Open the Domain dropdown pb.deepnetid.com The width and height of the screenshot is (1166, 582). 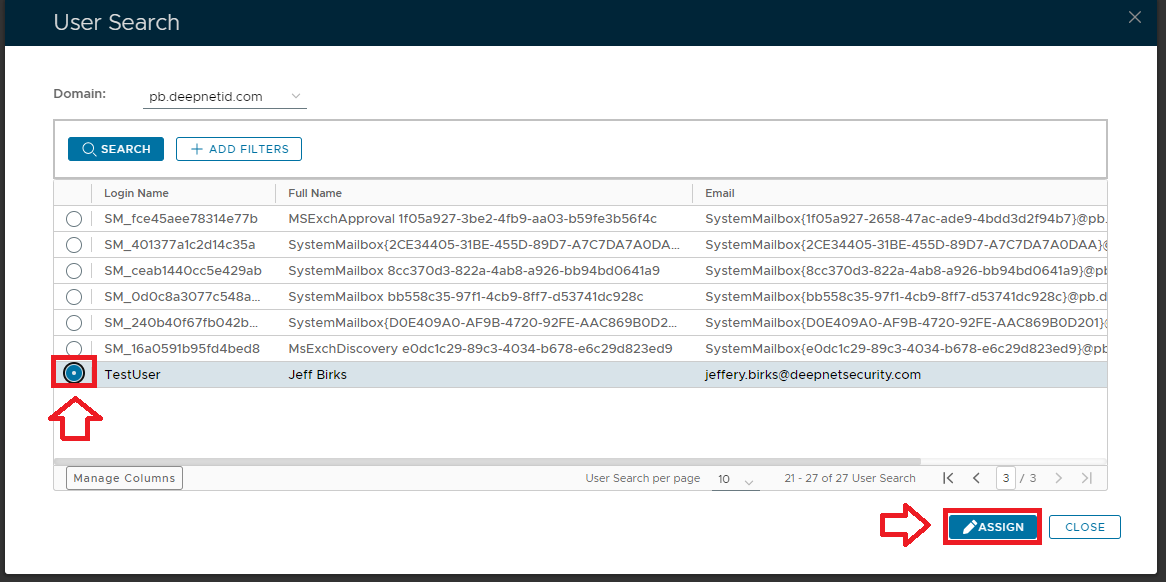click(225, 97)
